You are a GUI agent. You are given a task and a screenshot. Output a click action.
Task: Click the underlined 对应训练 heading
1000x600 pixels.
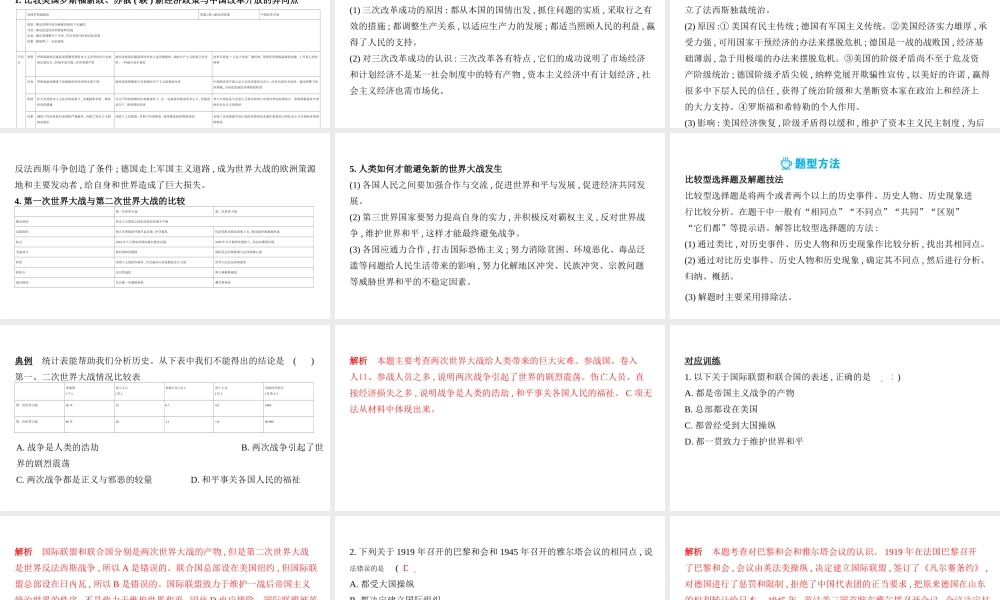[702, 361]
